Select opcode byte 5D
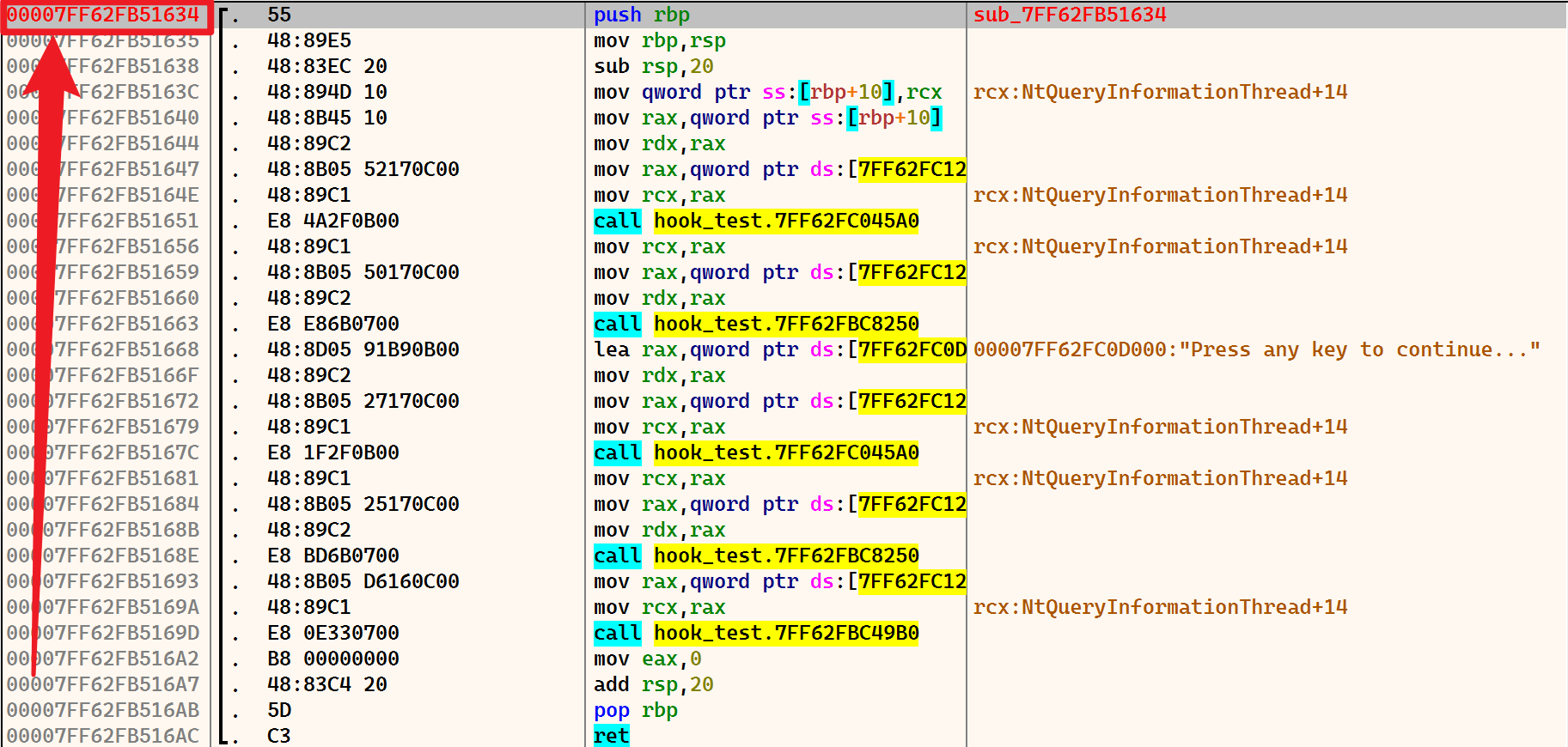 click(279, 711)
